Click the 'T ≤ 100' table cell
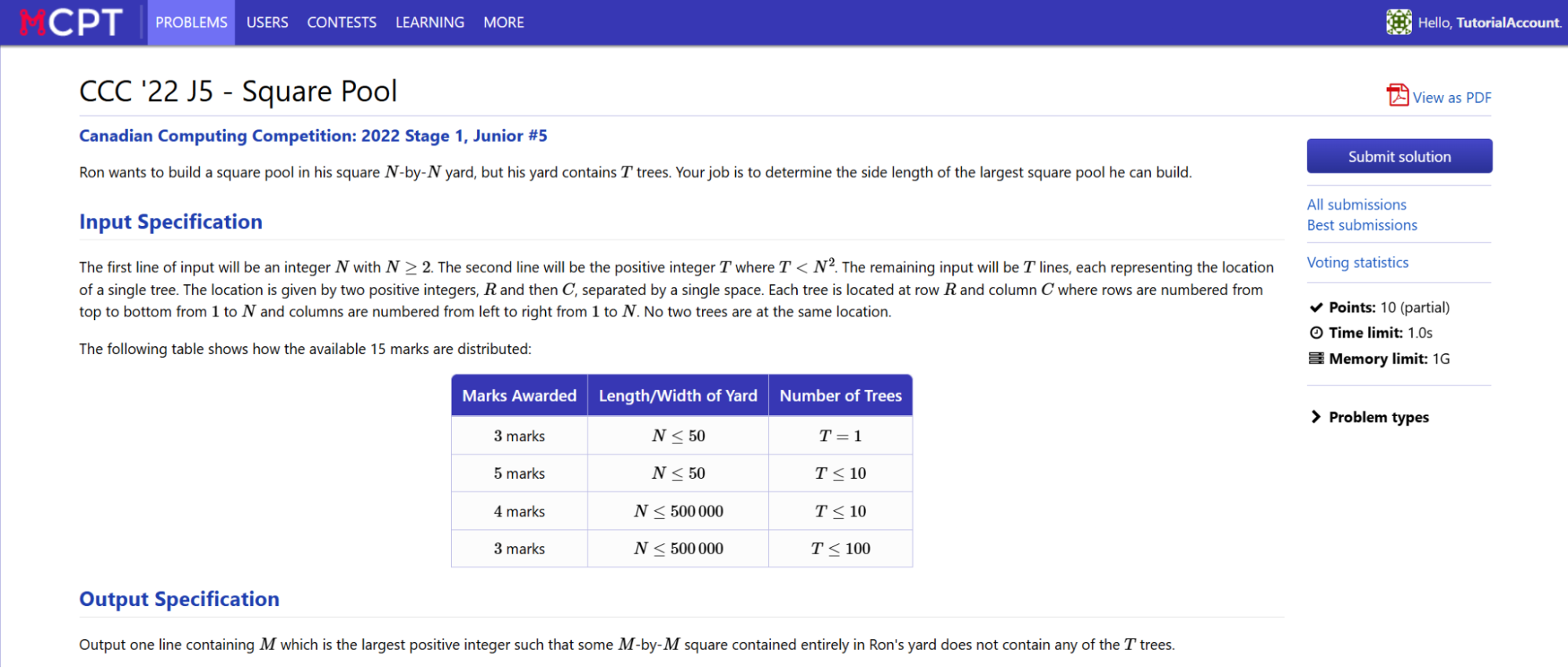This screenshot has width=1568, height=668. 841,549
